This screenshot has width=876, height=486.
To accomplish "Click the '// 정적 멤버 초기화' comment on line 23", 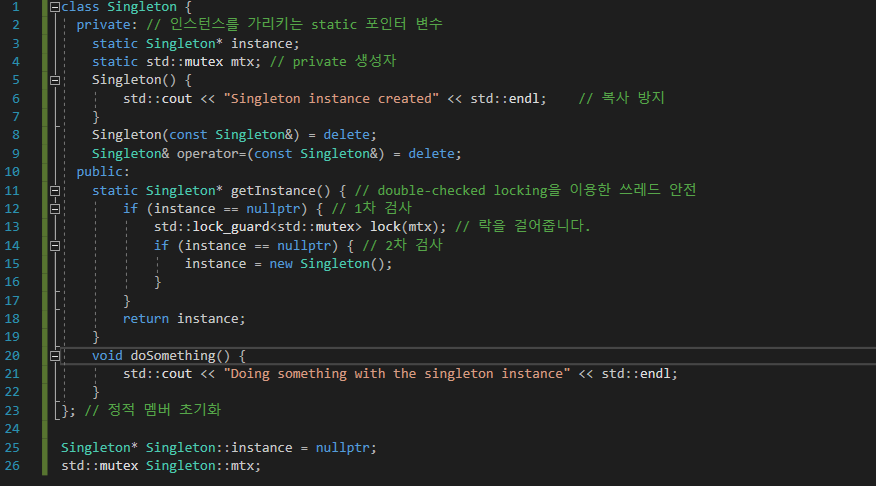I will [153, 410].
